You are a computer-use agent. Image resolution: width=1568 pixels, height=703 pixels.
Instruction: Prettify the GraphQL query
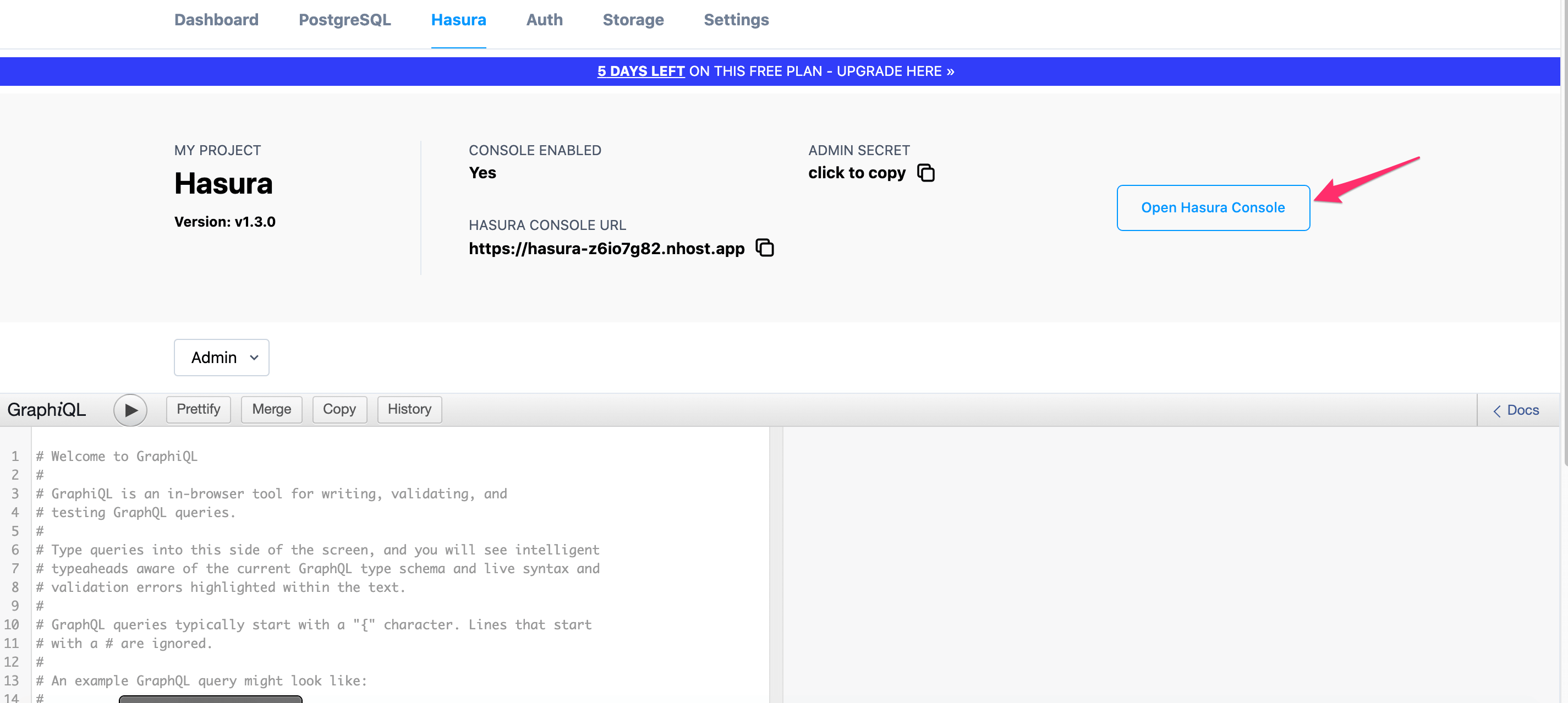click(198, 409)
